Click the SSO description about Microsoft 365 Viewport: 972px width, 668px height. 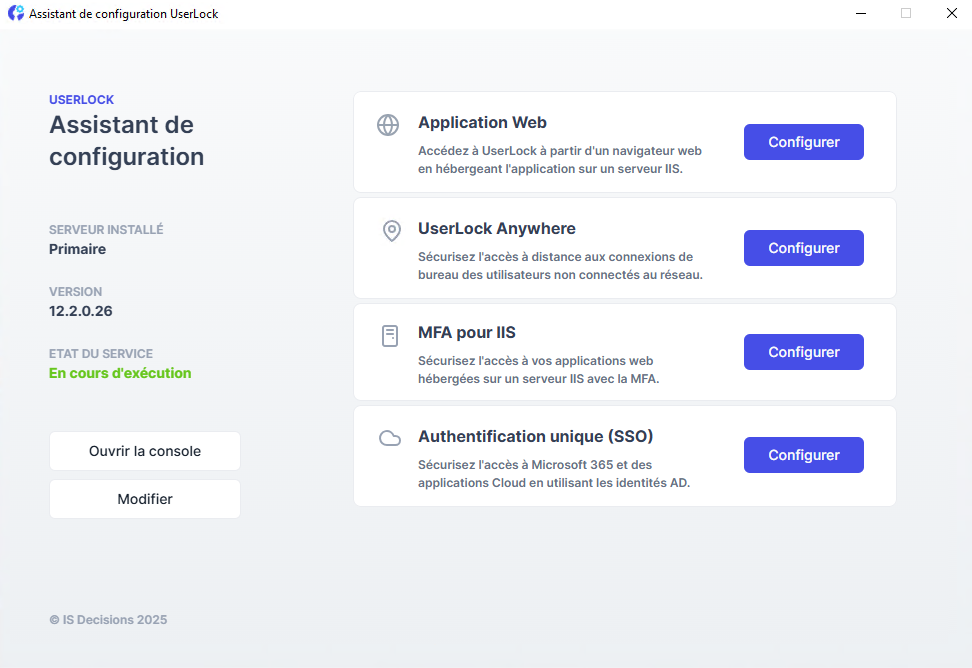[554, 473]
